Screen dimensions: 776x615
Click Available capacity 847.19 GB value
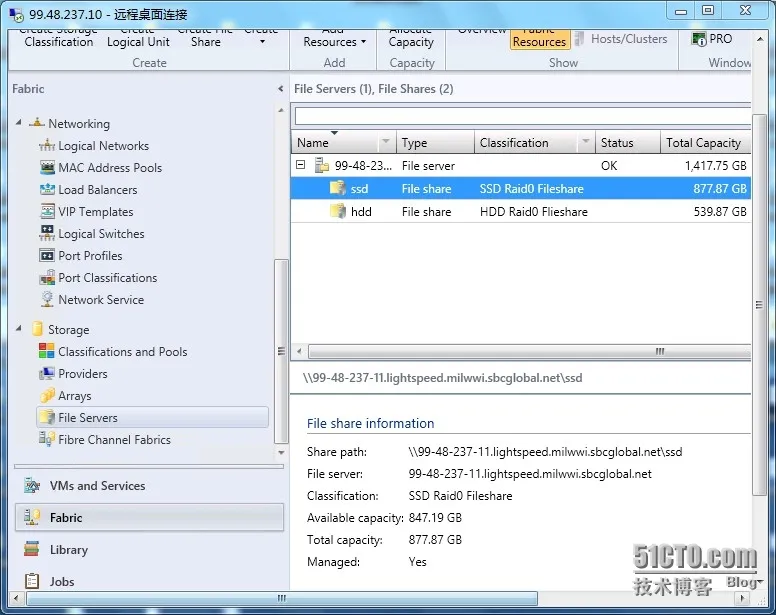[435, 518]
